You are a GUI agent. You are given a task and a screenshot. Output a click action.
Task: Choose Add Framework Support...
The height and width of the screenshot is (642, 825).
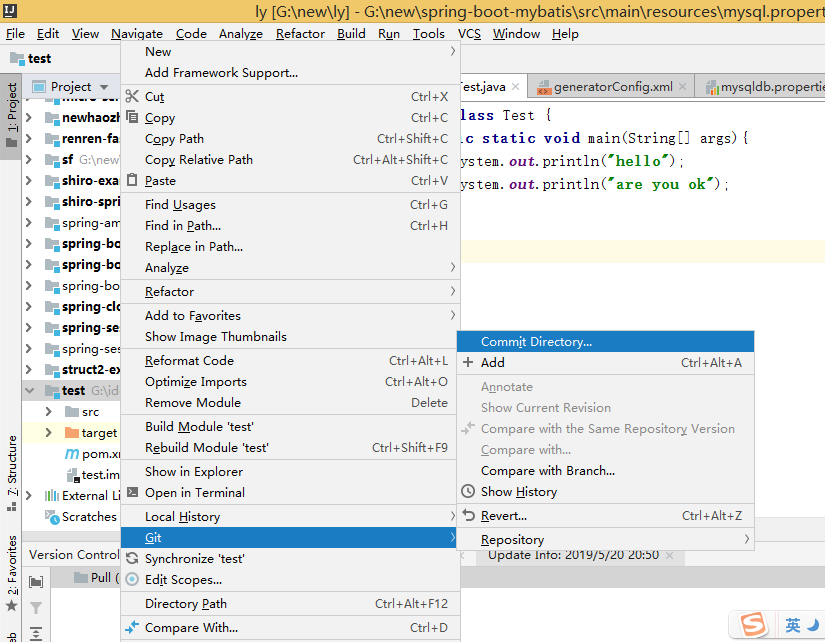point(290,73)
